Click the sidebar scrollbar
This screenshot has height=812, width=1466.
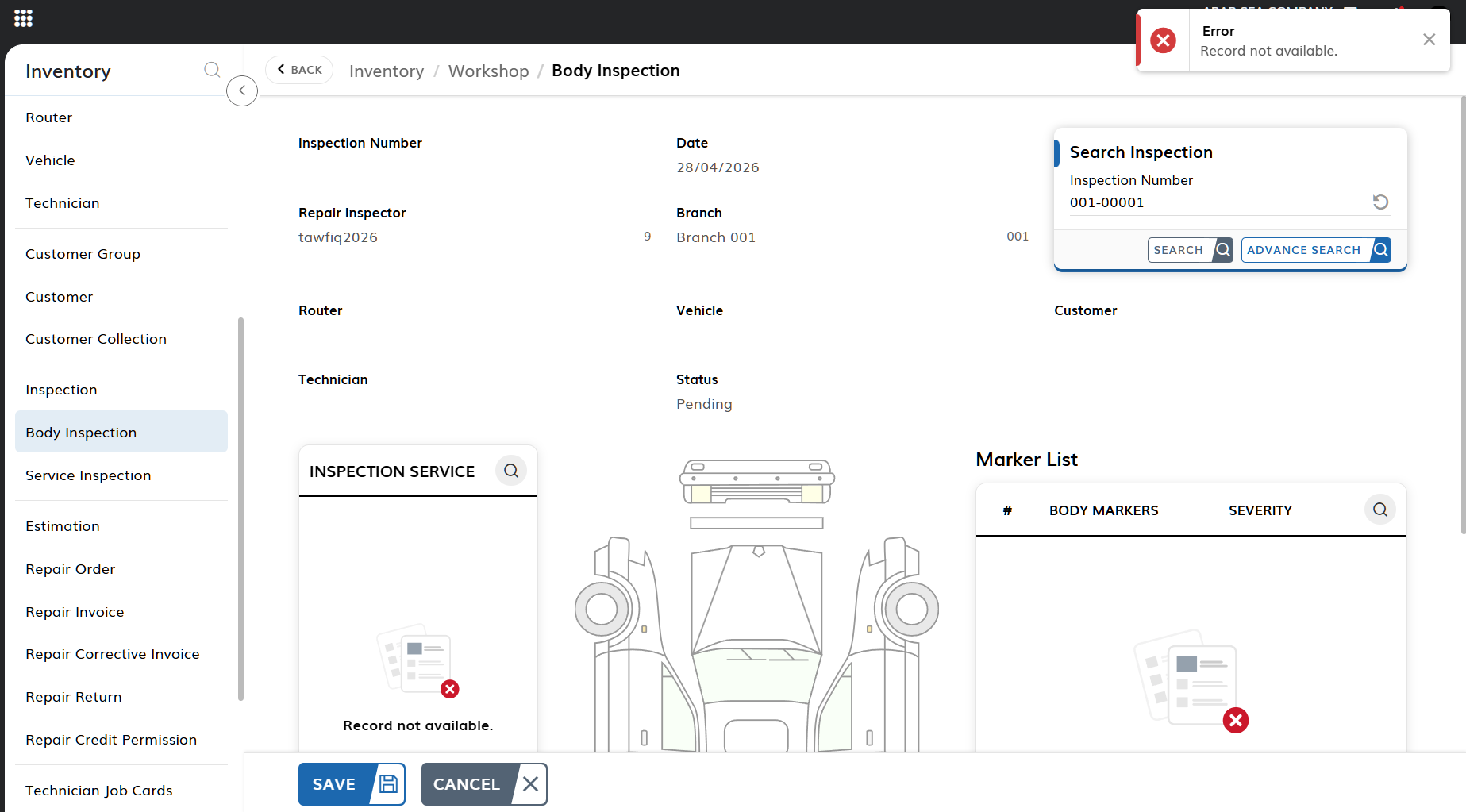coord(240,509)
